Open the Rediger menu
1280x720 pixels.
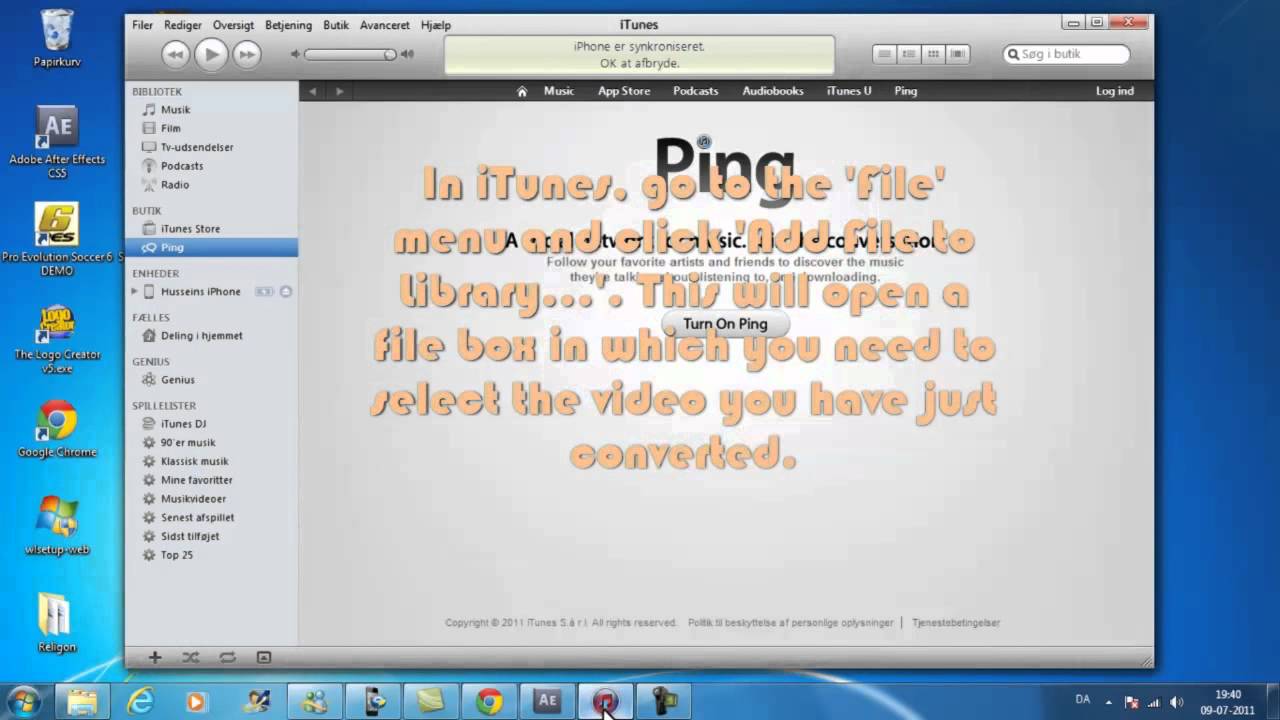[182, 25]
